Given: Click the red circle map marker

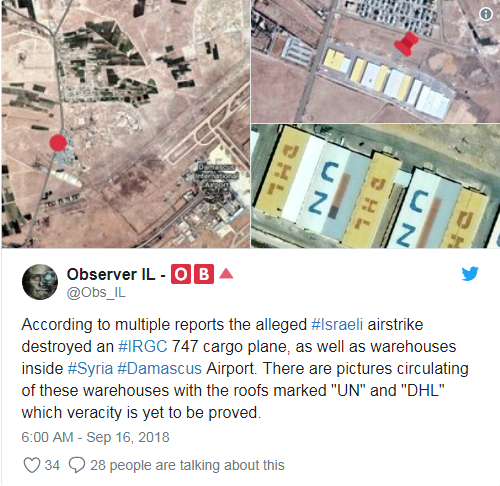Looking at the screenshot, I should click(x=58, y=143).
